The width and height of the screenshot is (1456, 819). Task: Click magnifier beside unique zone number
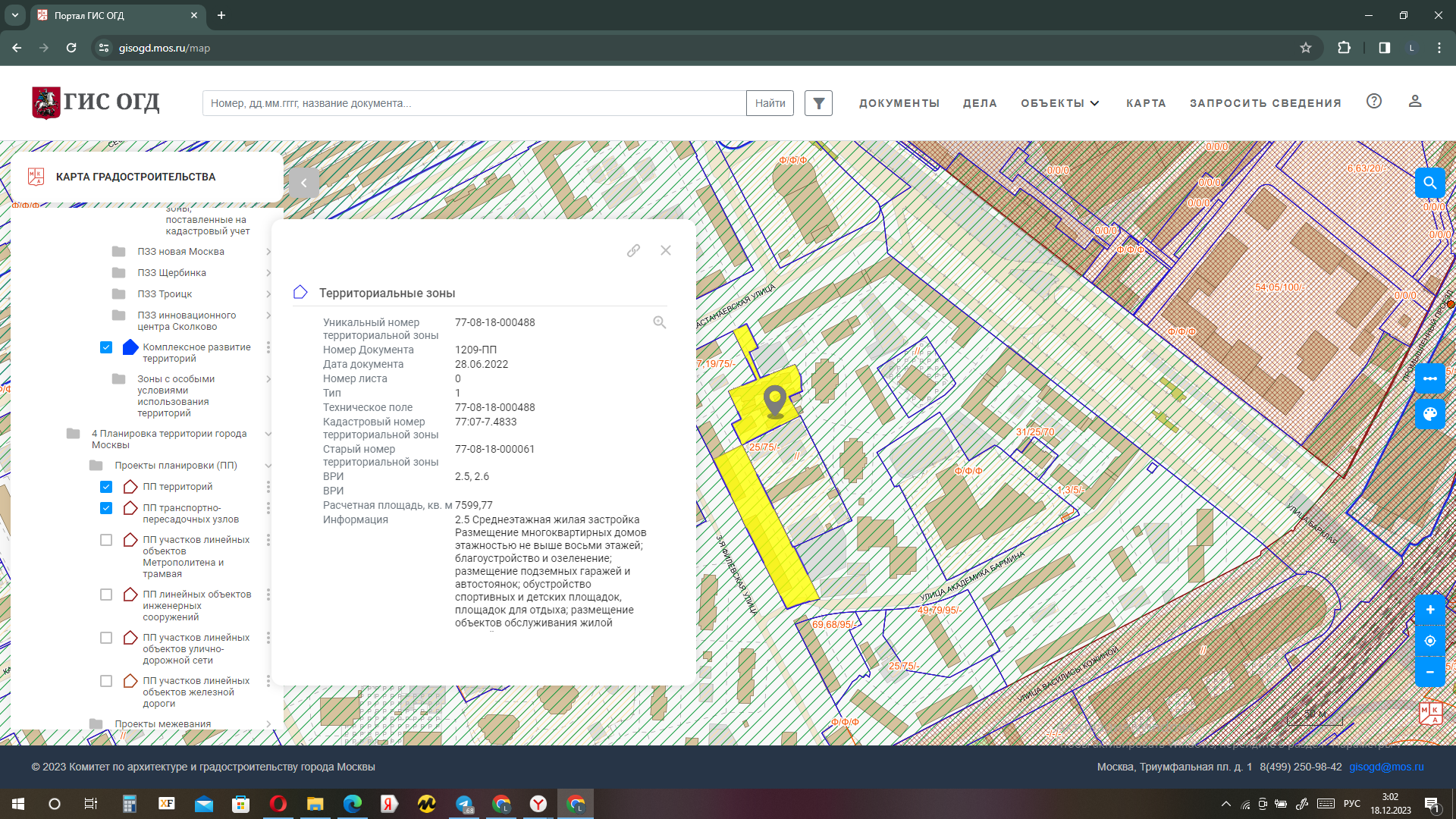660,322
